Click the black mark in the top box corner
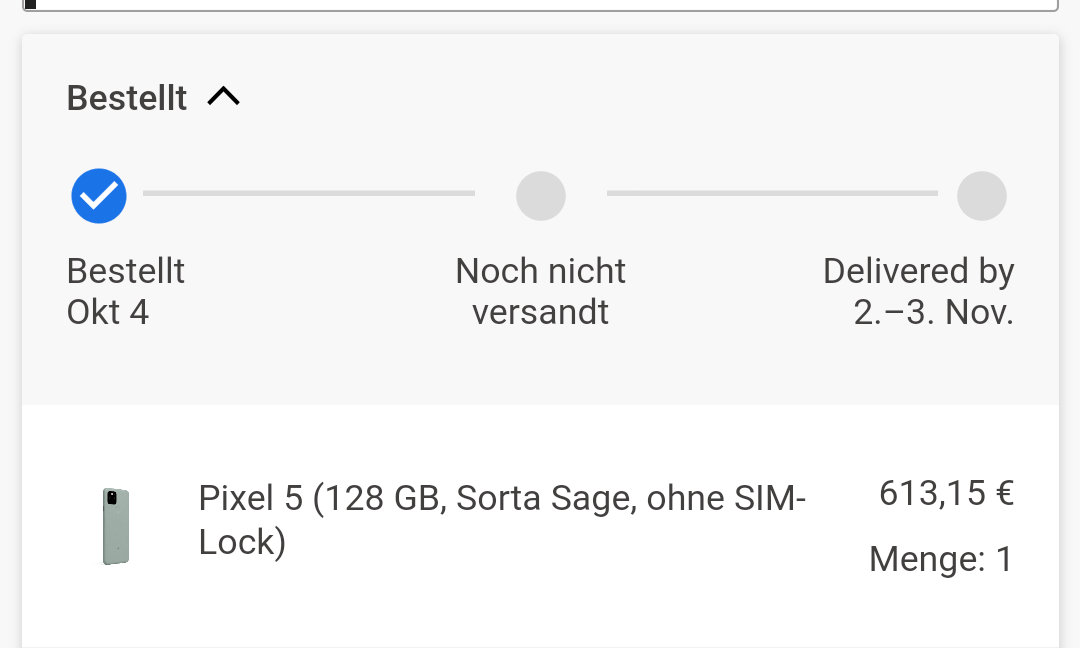 tap(30, 3)
